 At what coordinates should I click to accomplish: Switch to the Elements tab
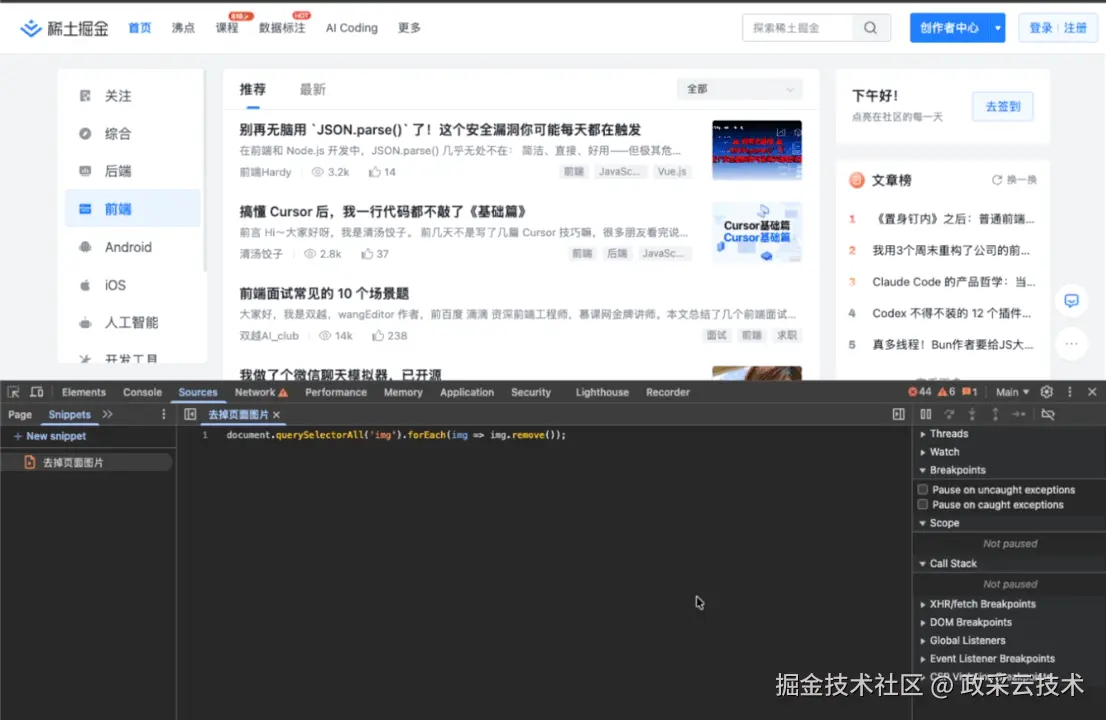click(x=83, y=392)
